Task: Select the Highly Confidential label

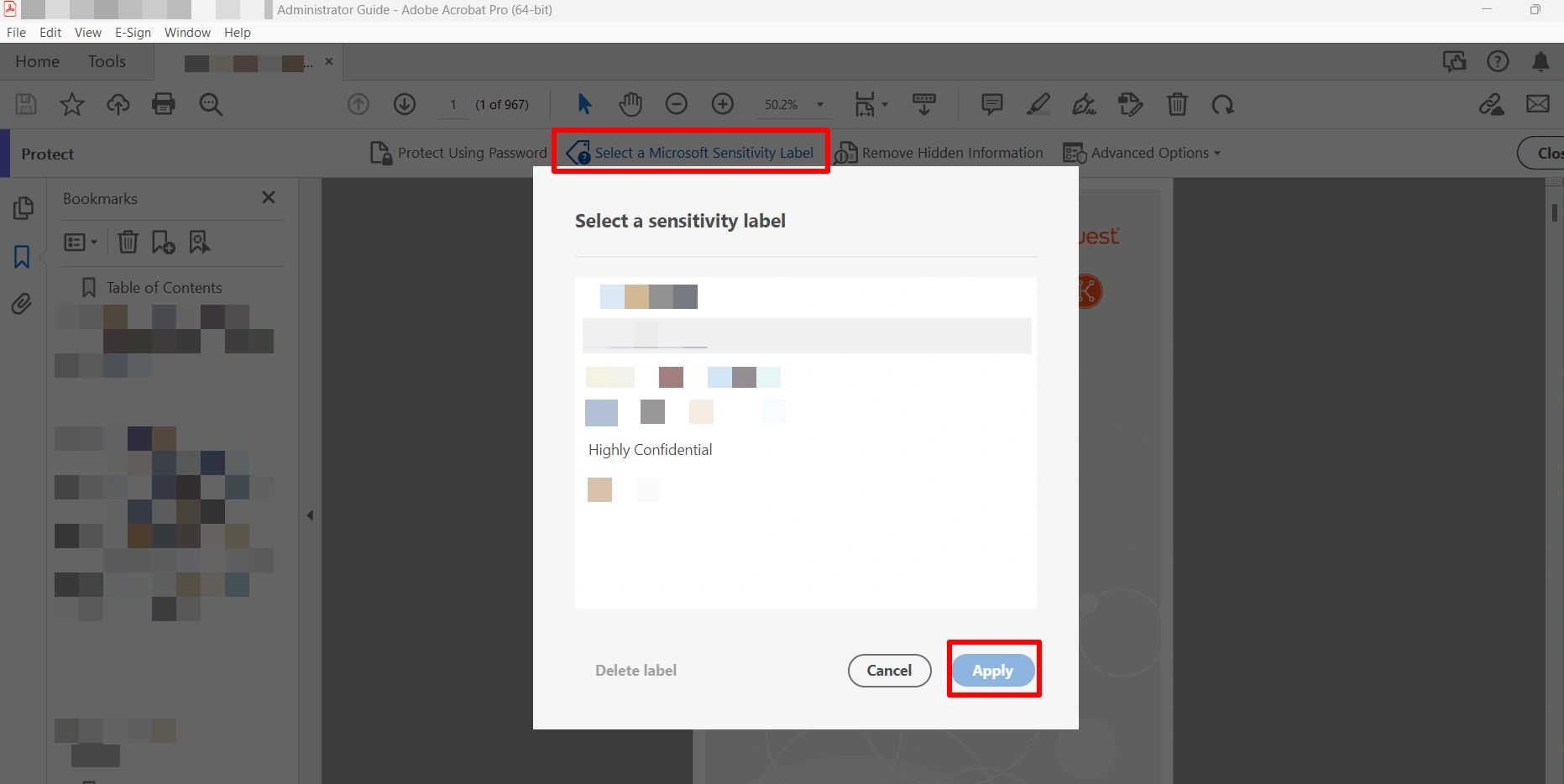Action: (x=650, y=450)
